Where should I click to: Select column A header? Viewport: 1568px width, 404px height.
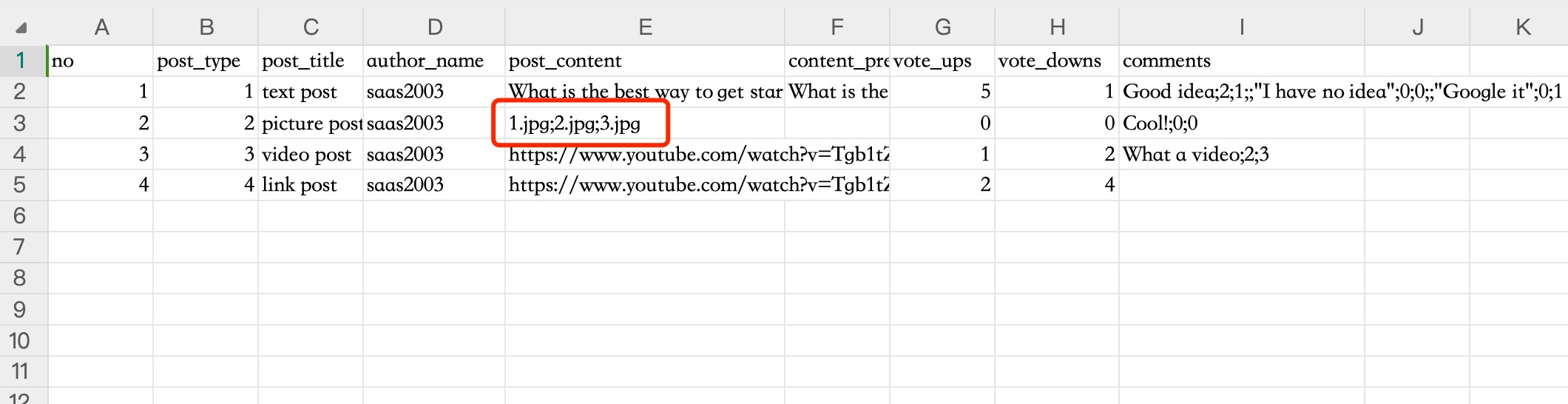pos(101,27)
